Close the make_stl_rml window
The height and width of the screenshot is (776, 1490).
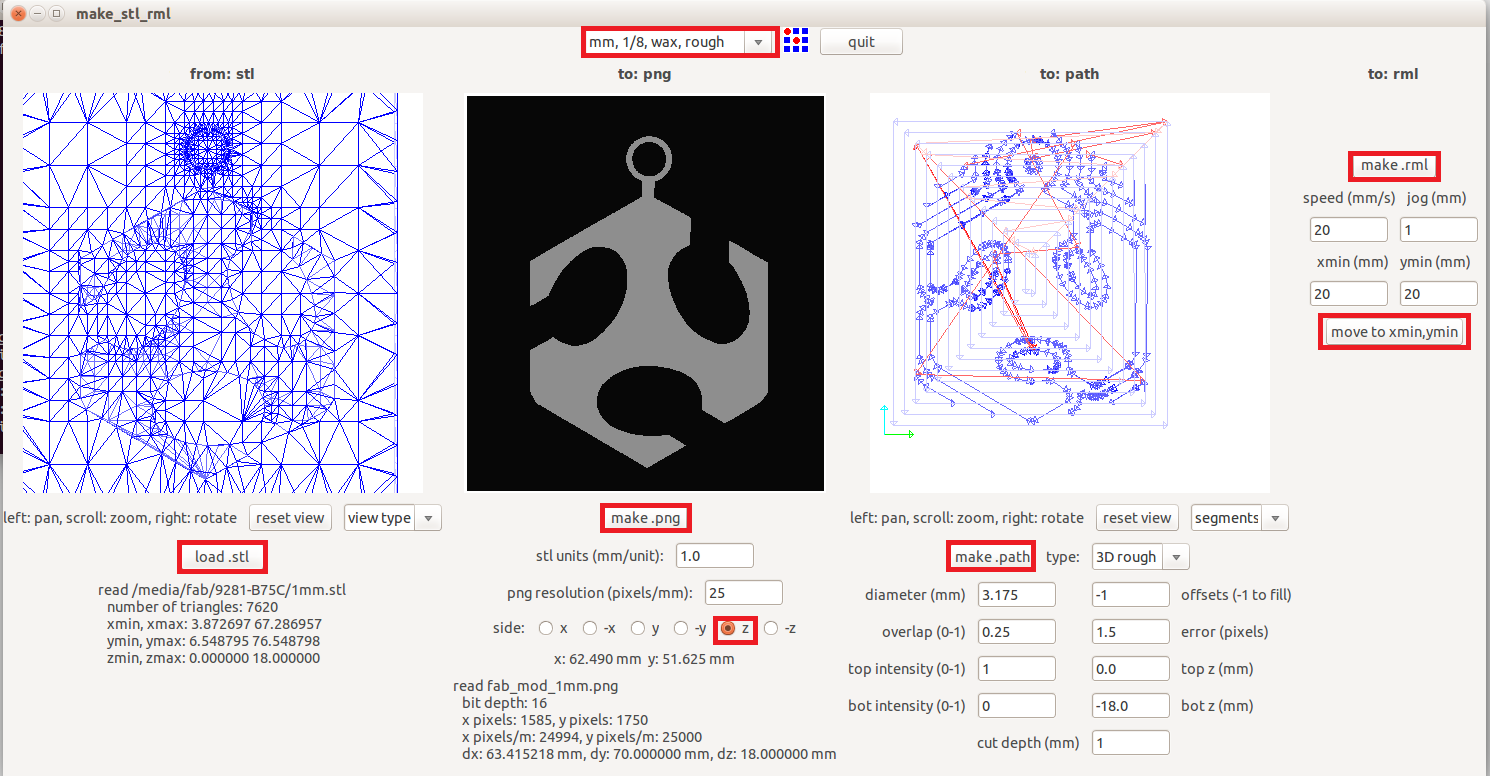coord(18,13)
